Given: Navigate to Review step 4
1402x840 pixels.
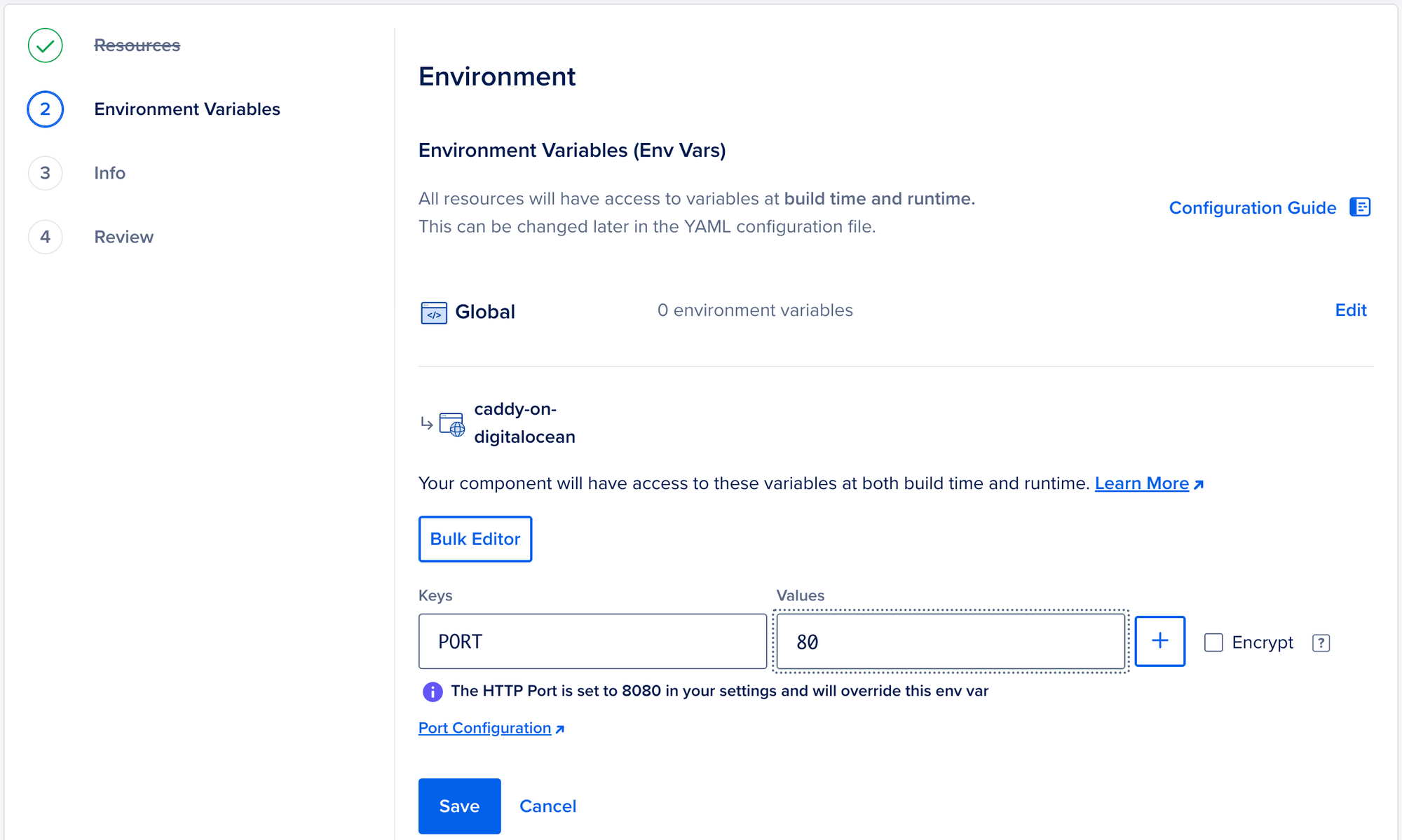Looking at the screenshot, I should [124, 236].
